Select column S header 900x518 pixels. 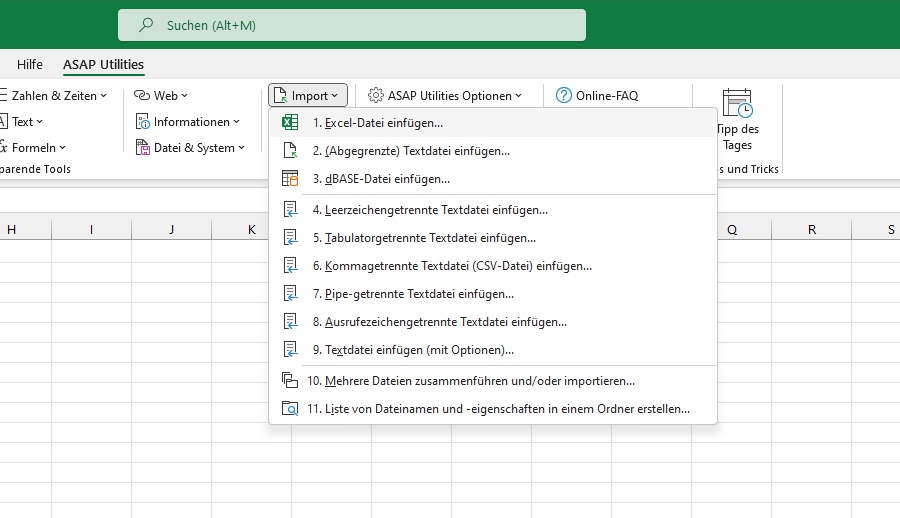coord(890,230)
